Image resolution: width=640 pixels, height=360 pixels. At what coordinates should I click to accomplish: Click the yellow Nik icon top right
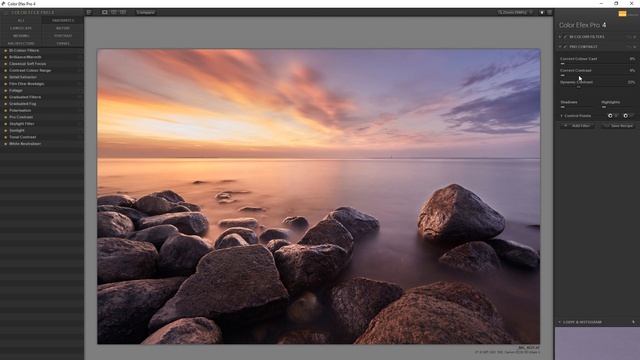622,14
